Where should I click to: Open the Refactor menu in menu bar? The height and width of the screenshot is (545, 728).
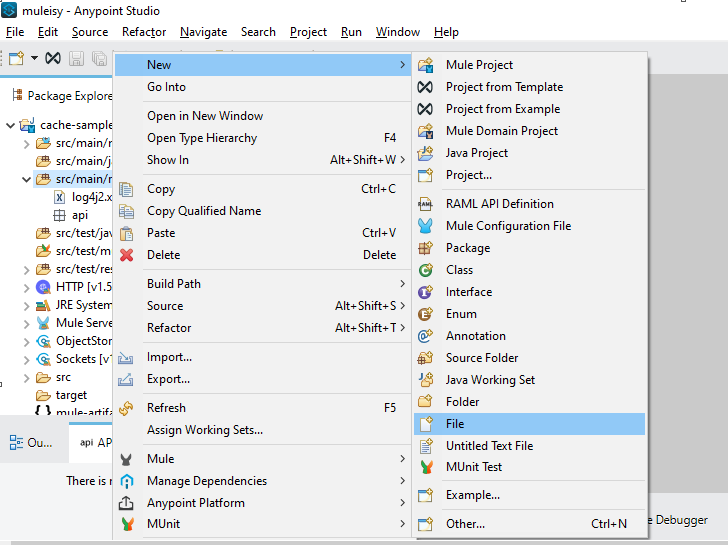[x=144, y=32]
